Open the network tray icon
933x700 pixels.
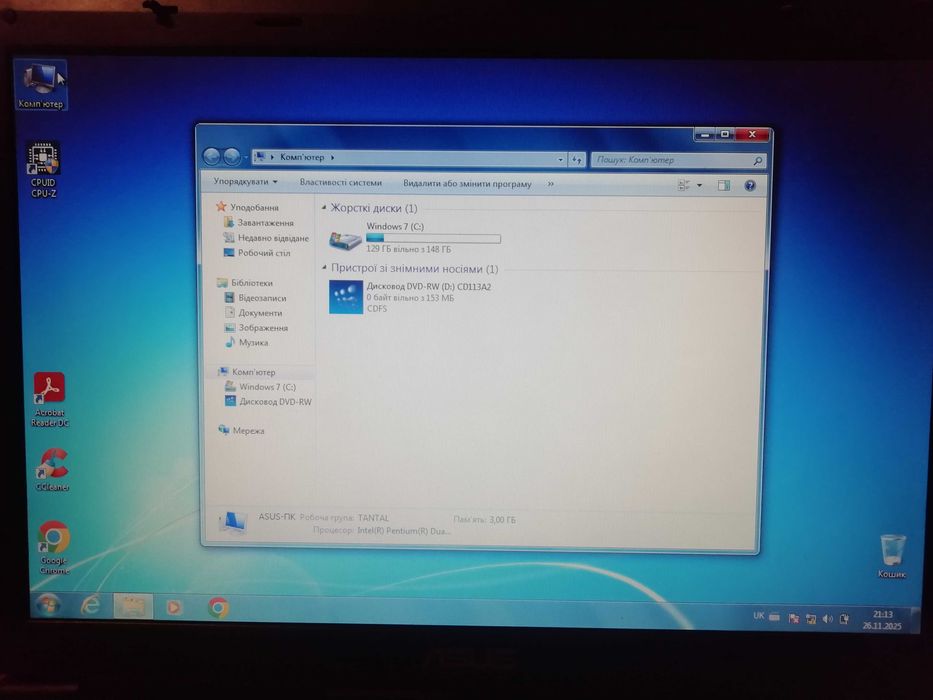[x=810, y=619]
